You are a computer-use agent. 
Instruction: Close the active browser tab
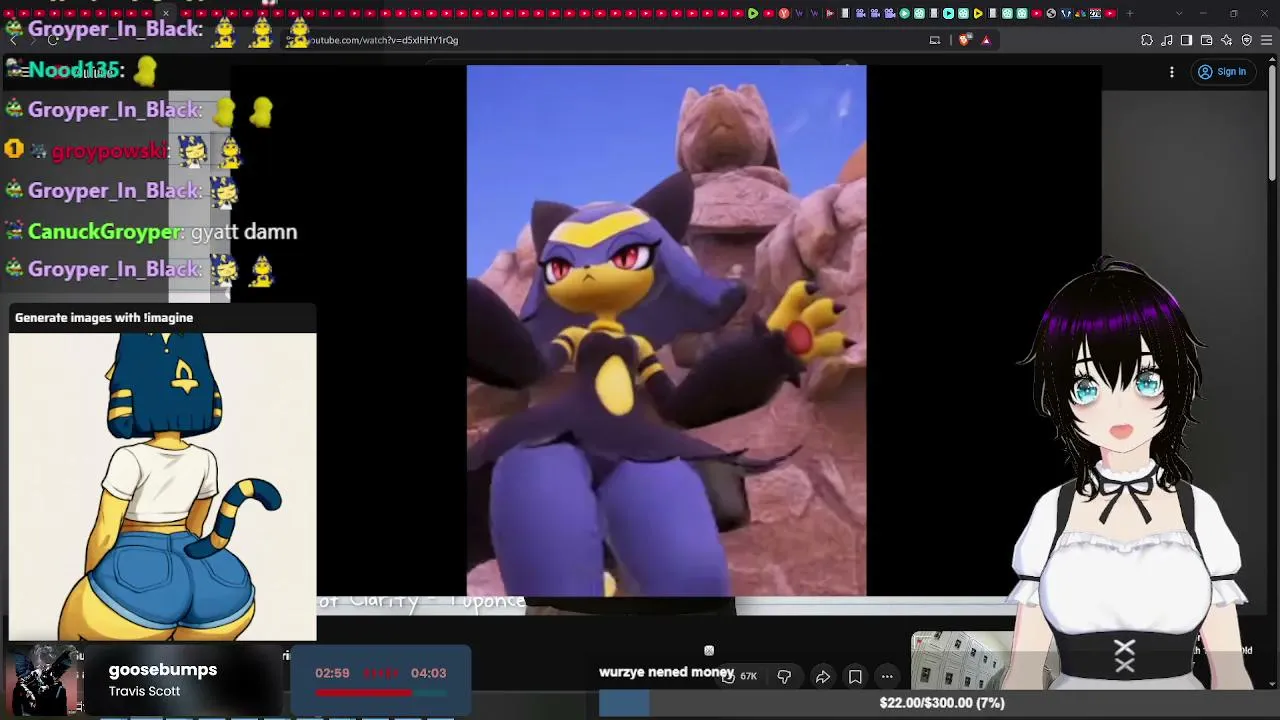pos(166,13)
